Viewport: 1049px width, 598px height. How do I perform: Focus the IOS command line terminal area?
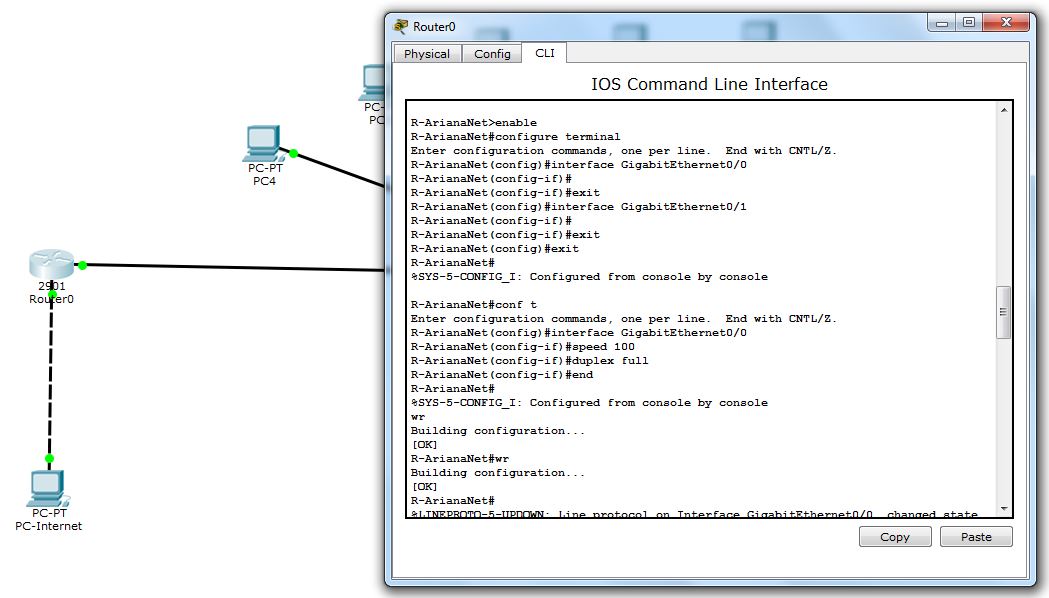700,300
